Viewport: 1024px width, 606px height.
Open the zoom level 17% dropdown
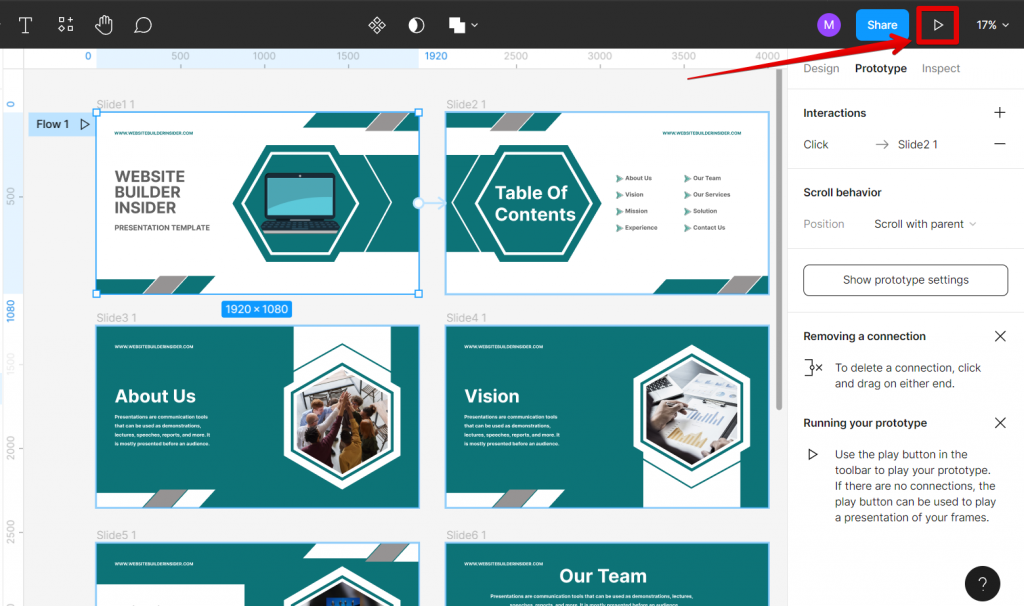pyautogui.click(x=988, y=24)
